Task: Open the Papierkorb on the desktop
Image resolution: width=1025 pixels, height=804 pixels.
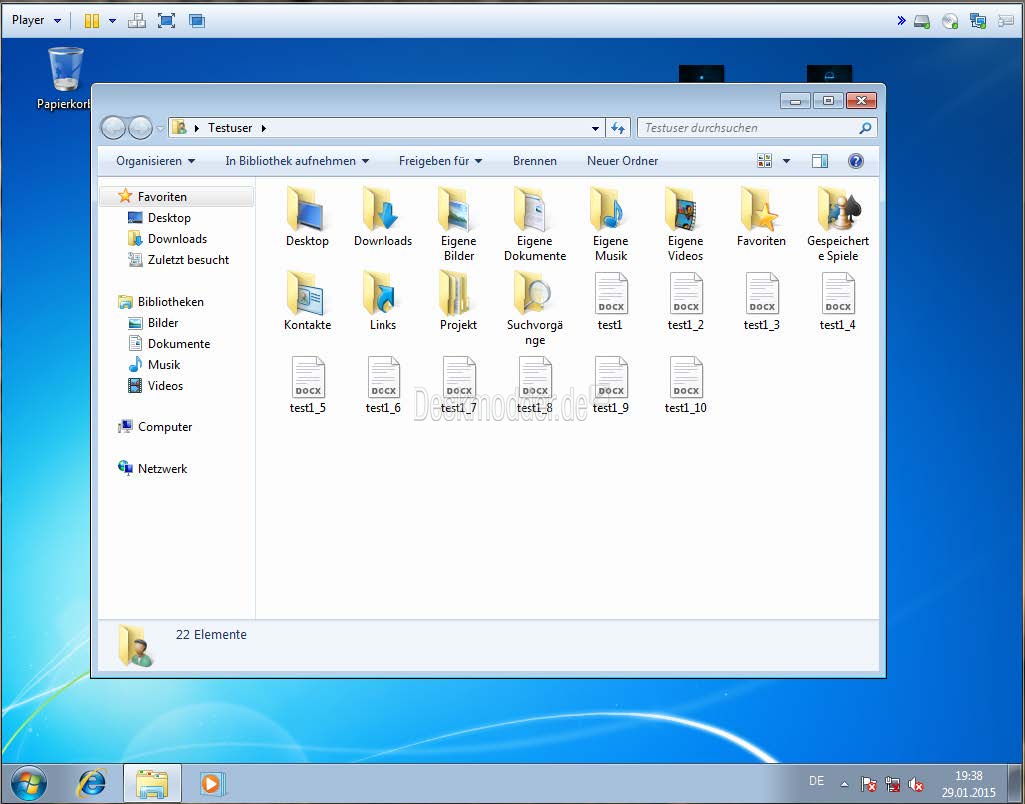Action: click(65, 78)
